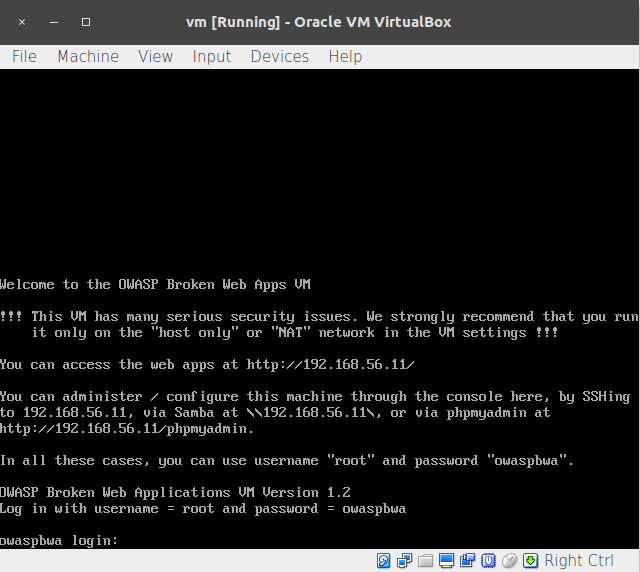Image resolution: width=640 pixels, height=572 pixels.
Task: Click the owaspbwa login prompt
Action: click(x=59, y=541)
